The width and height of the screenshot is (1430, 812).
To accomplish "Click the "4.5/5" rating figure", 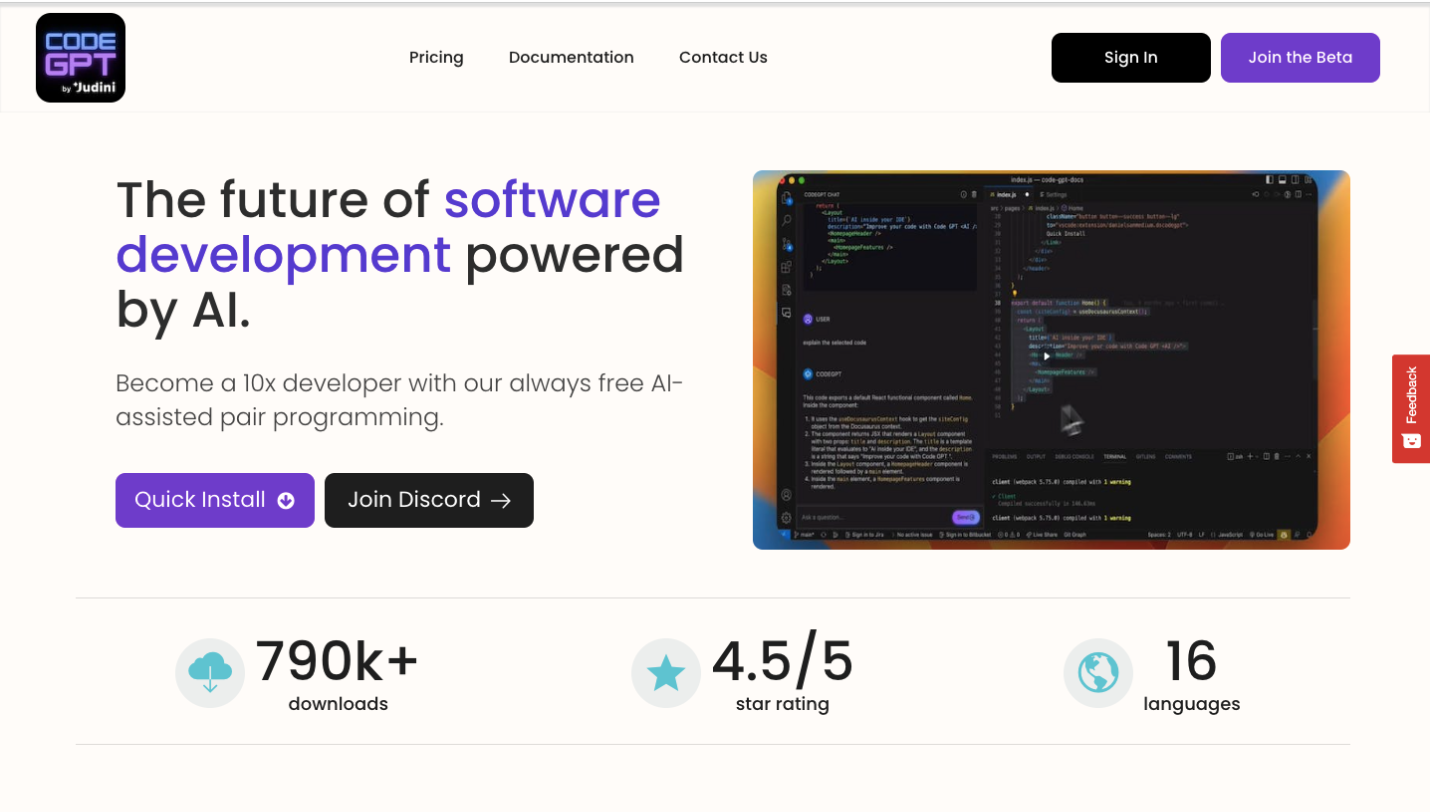I will click(x=782, y=661).
